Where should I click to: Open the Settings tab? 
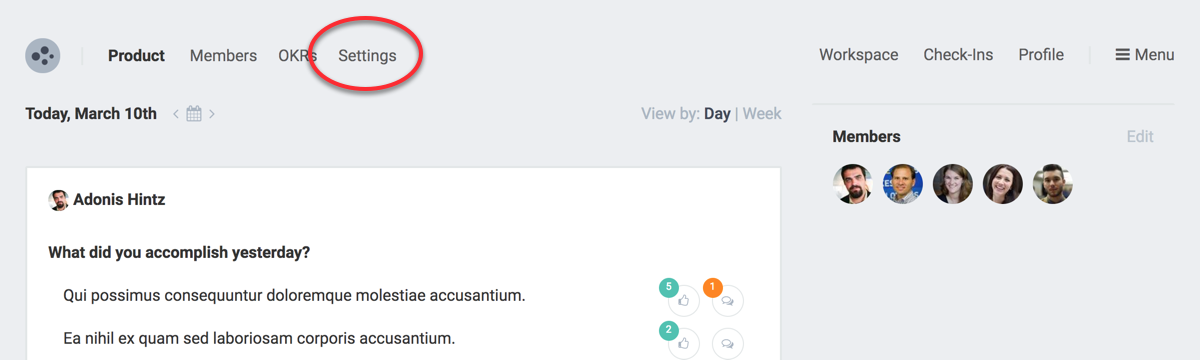(x=367, y=56)
